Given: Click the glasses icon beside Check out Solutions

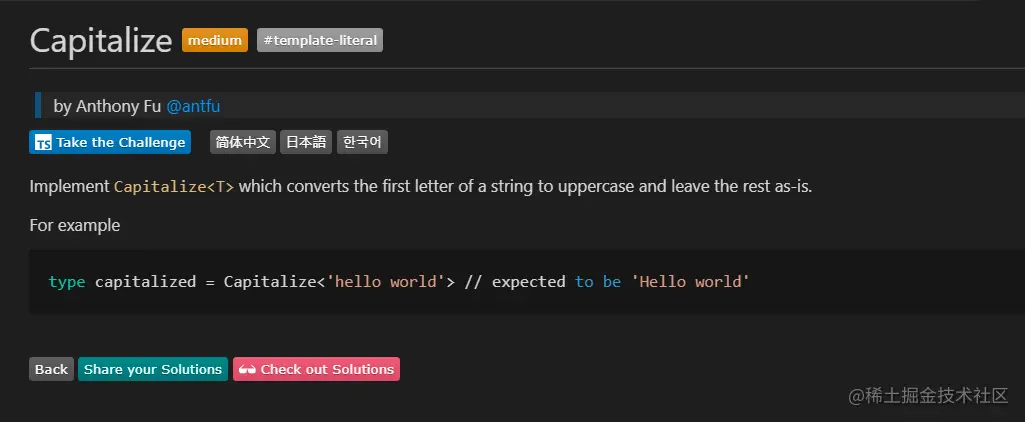Looking at the screenshot, I should click(247, 369).
